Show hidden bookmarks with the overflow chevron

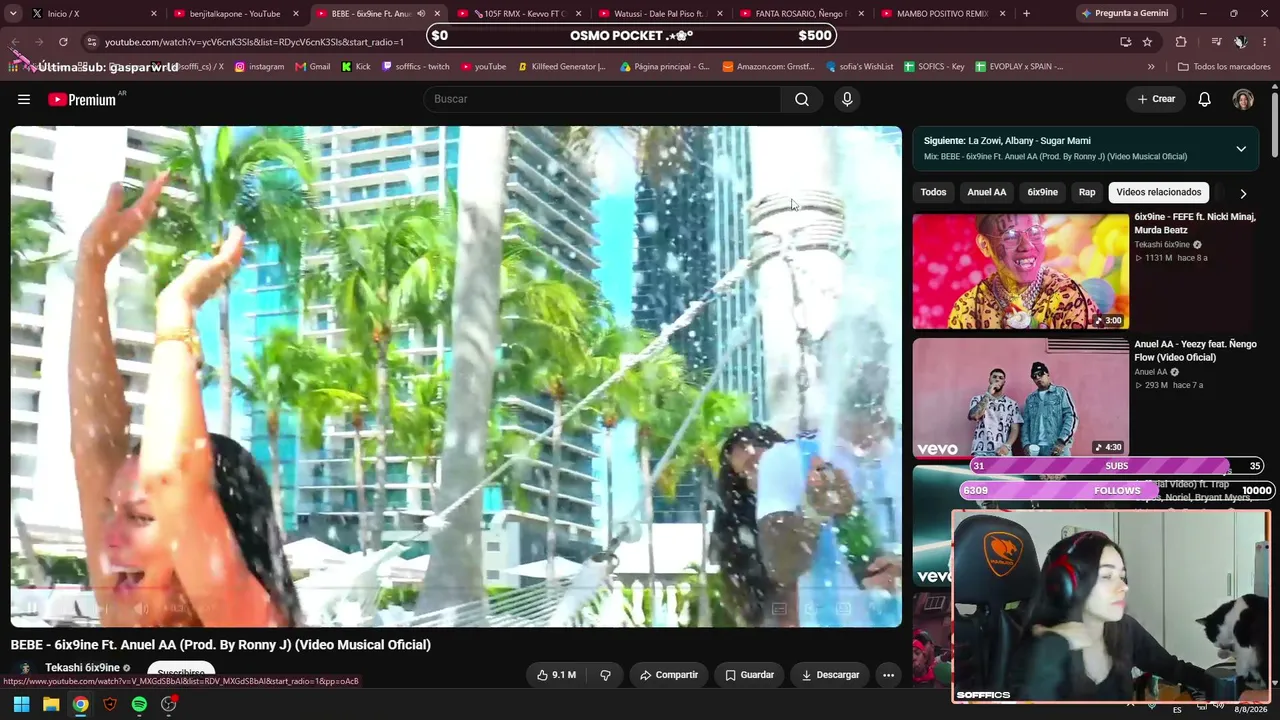pos(1151,67)
